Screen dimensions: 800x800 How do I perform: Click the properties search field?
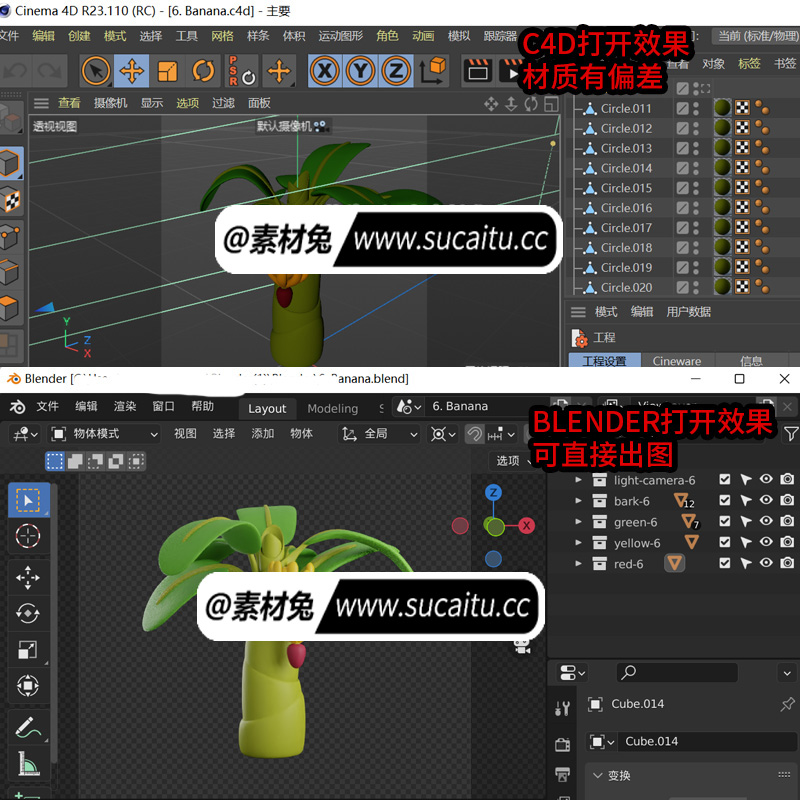[678, 673]
